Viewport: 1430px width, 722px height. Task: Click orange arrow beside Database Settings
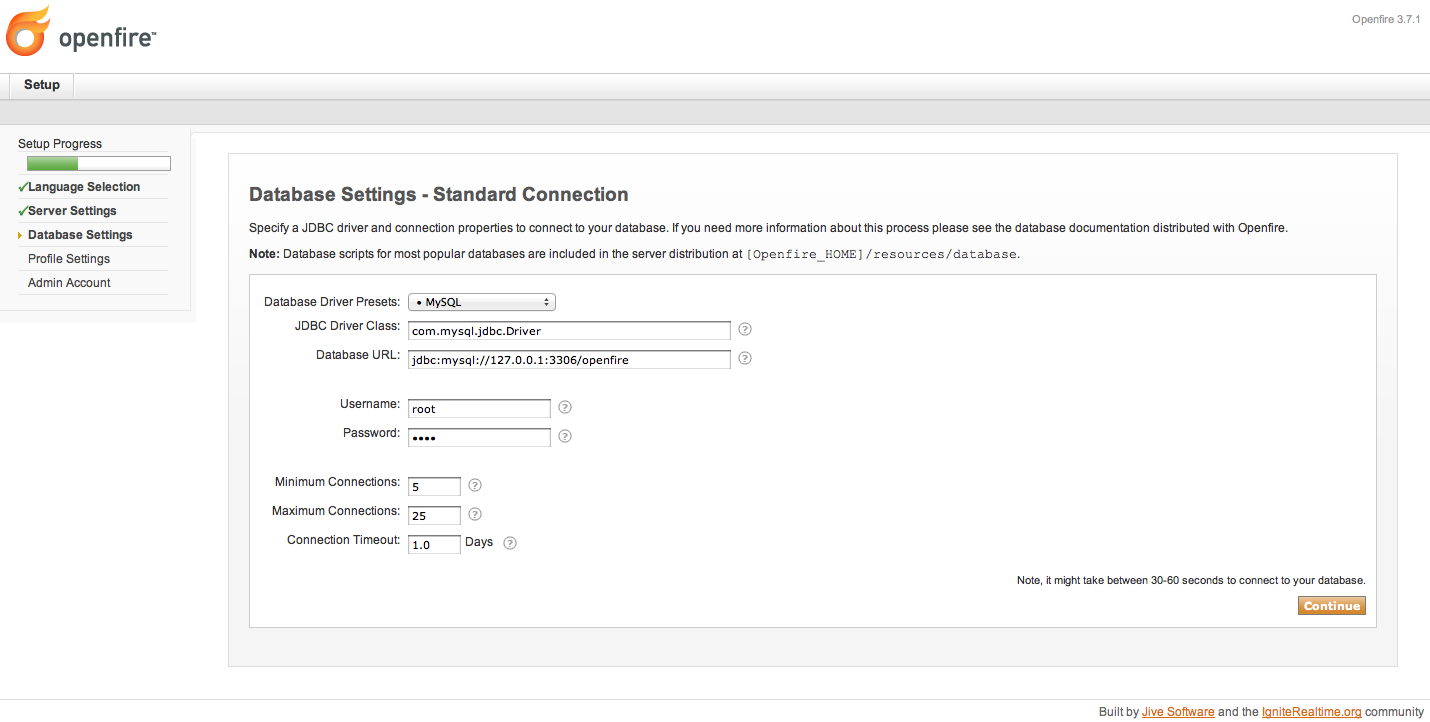coord(20,235)
